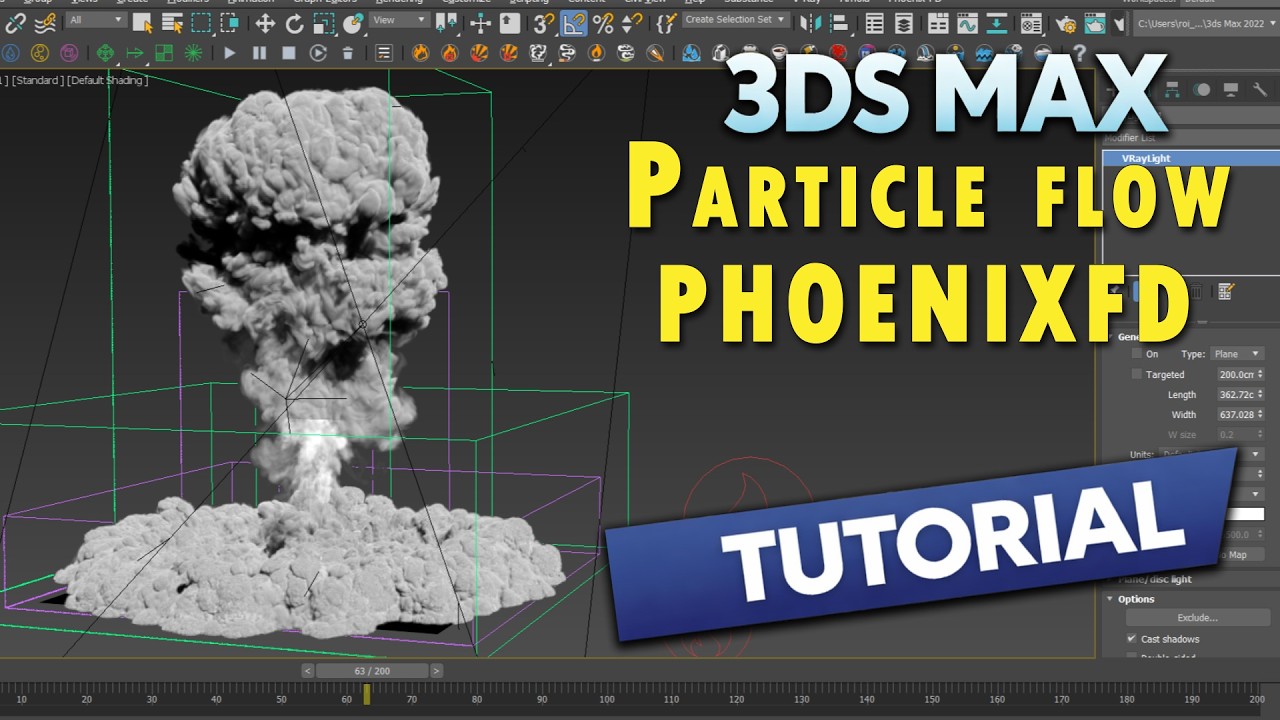1280x720 pixels.
Task: Toggle 3D Snaps icon
Action: [x=543, y=23]
